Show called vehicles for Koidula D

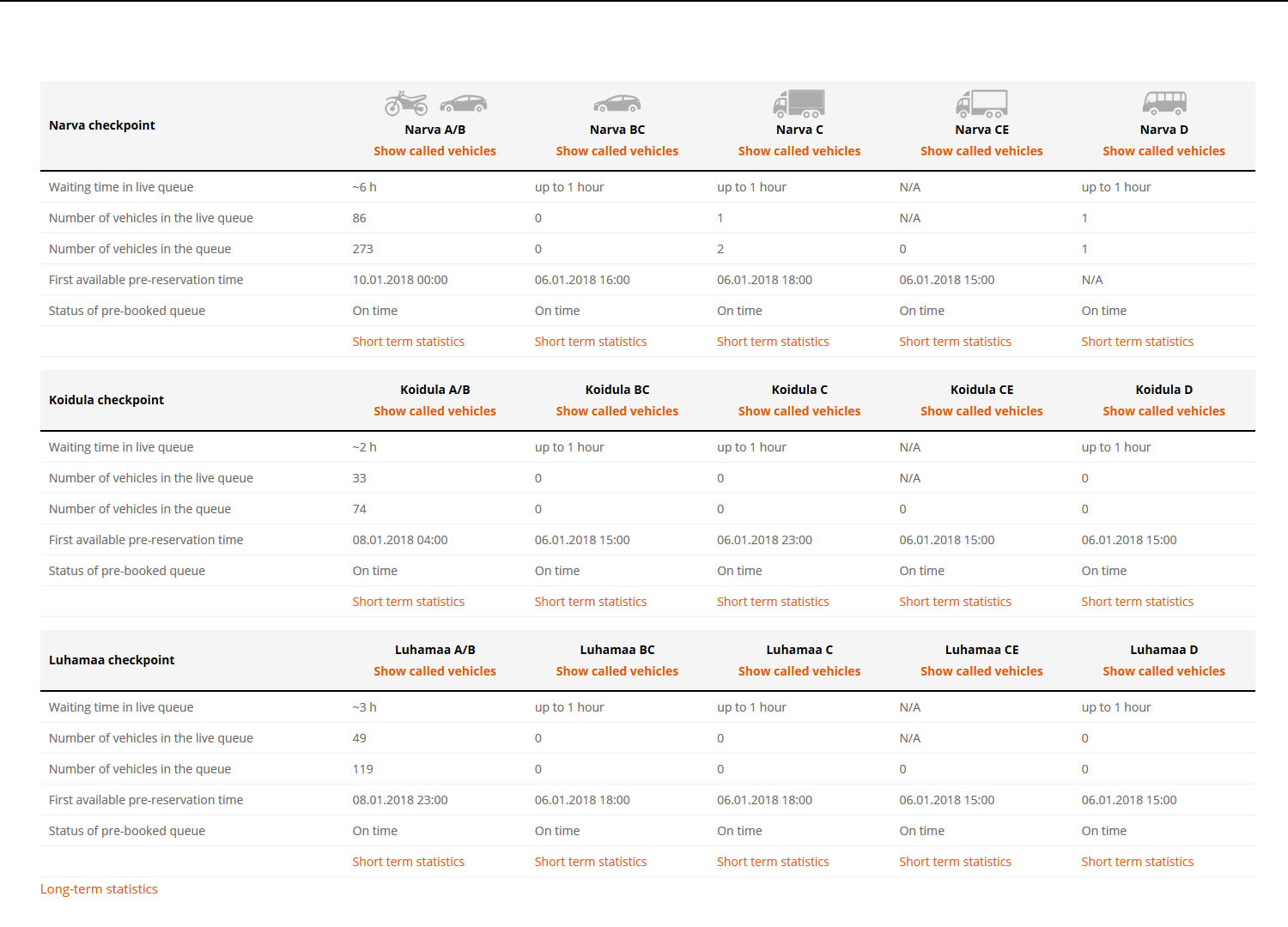(1164, 411)
